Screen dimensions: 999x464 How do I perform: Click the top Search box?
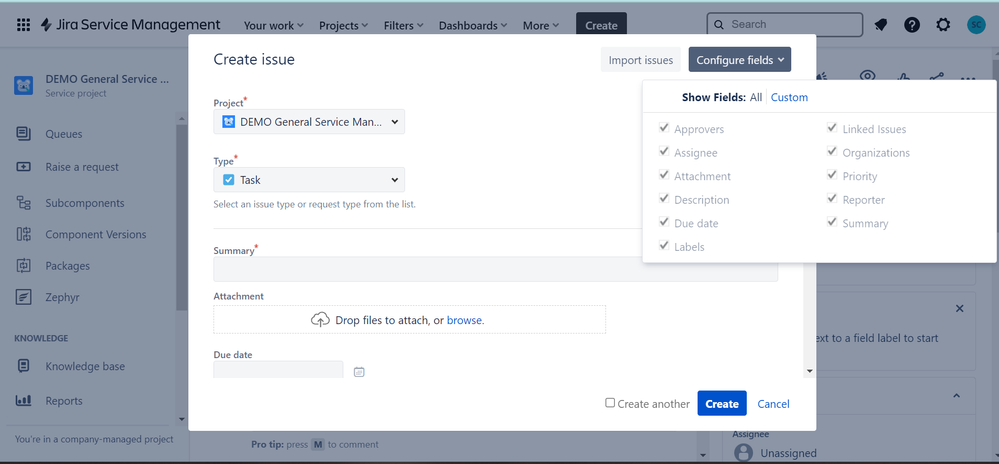click(785, 25)
